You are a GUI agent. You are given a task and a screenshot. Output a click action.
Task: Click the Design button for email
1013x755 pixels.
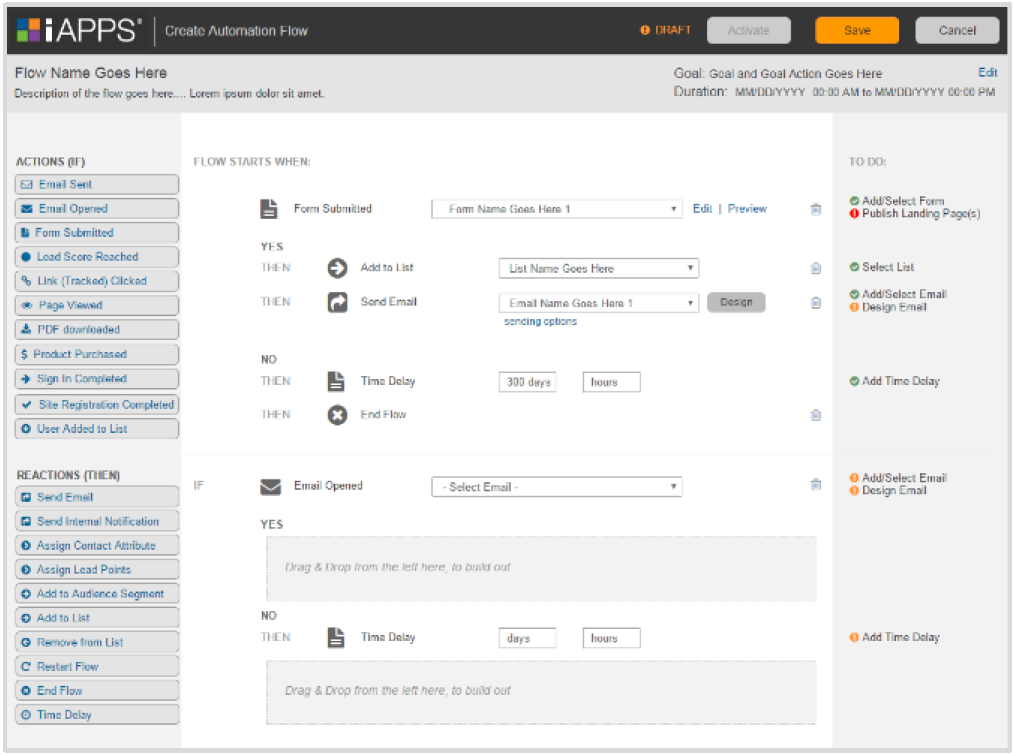coord(736,302)
